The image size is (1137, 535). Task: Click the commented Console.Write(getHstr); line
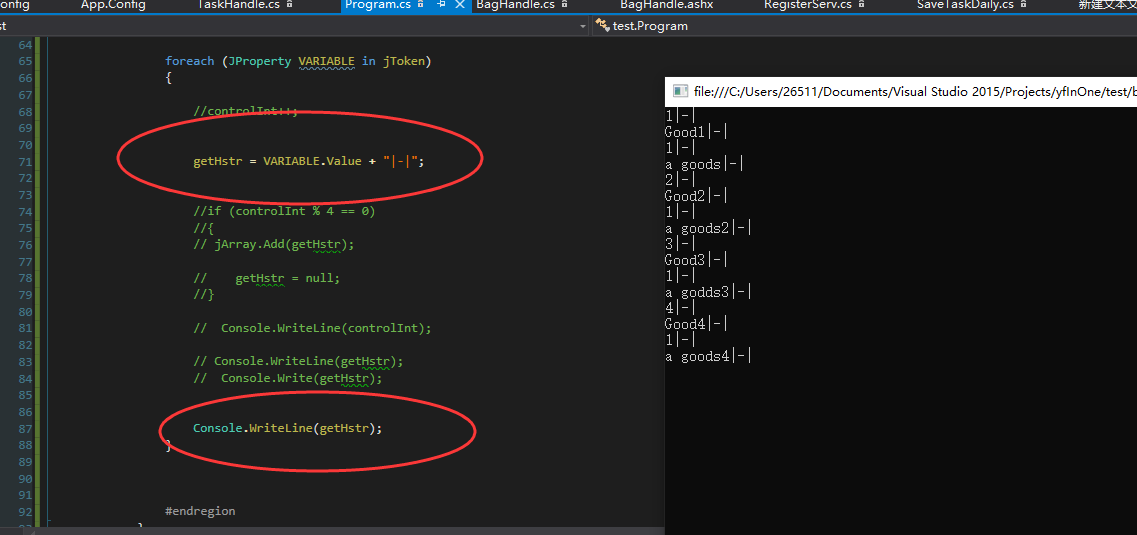click(x=287, y=378)
